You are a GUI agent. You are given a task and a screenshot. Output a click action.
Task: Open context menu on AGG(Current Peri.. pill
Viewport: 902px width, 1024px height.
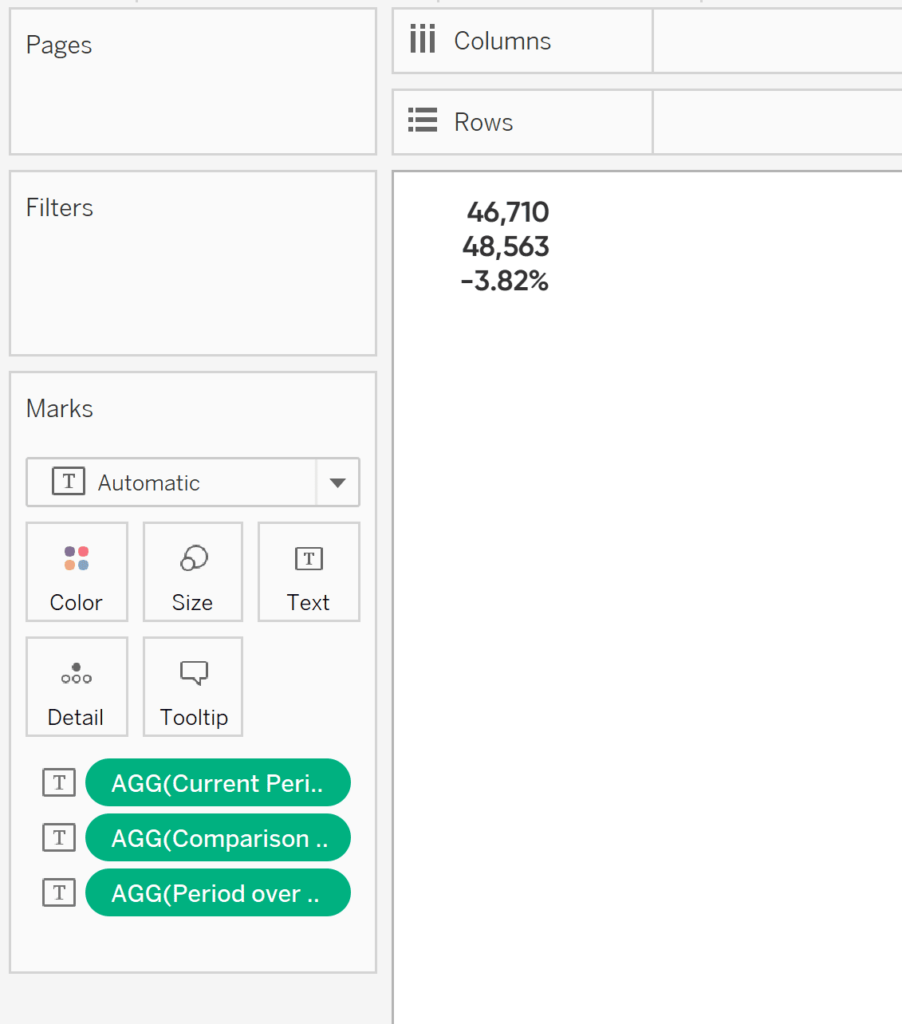[218, 782]
